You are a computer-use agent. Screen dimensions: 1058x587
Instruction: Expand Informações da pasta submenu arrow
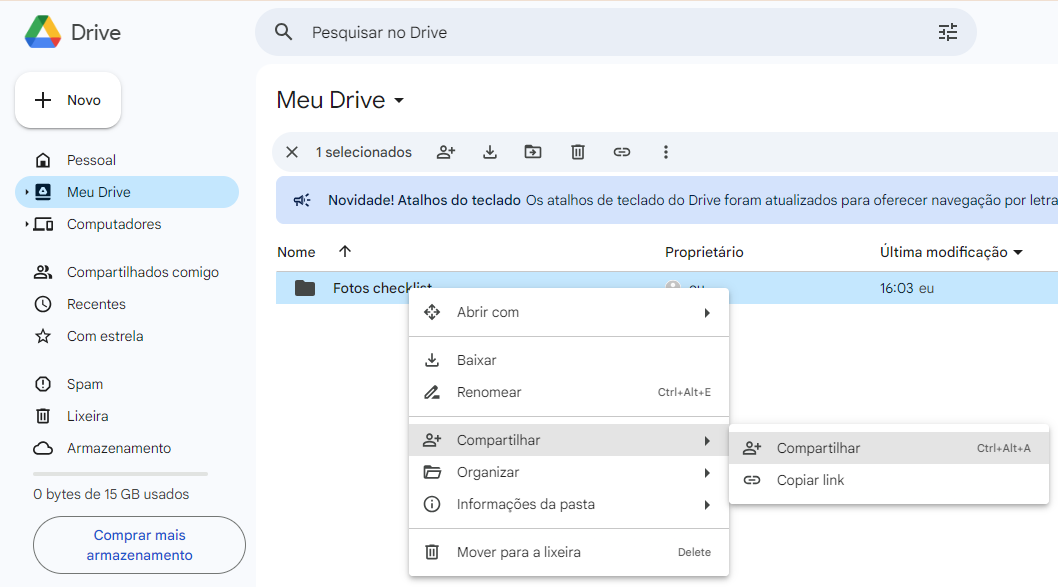click(x=706, y=505)
